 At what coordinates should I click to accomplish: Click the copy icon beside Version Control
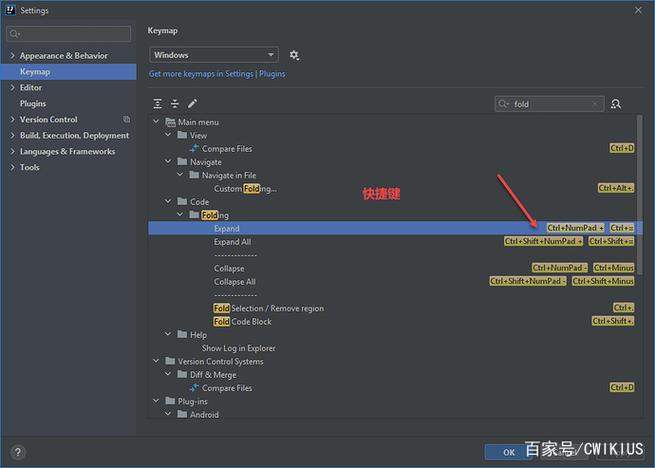click(126, 120)
